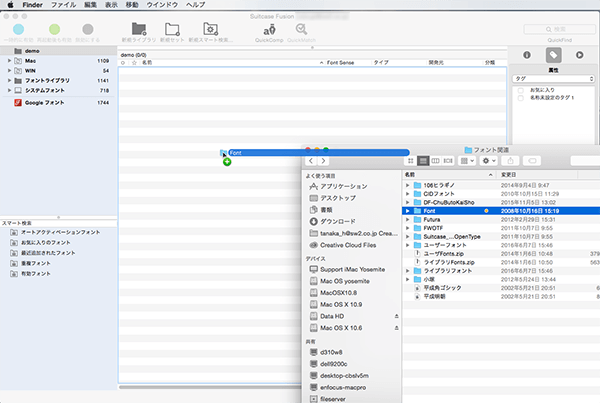The height and width of the screenshot is (403, 600).
Task: Select the demo set in sidebar
Action: click(x=59, y=51)
